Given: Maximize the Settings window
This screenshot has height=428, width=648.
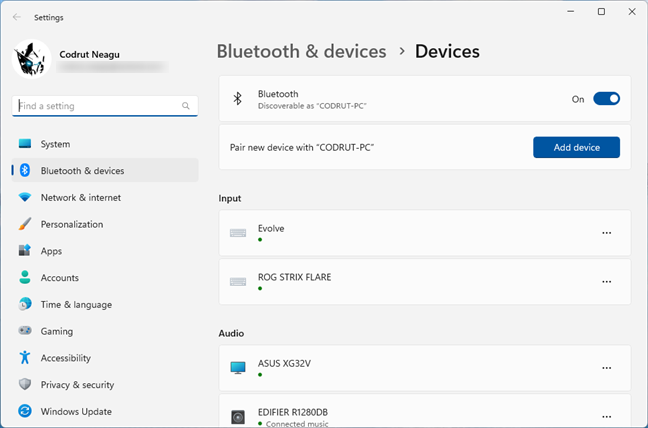Looking at the screenshot, I should click(x=601, y=12).
